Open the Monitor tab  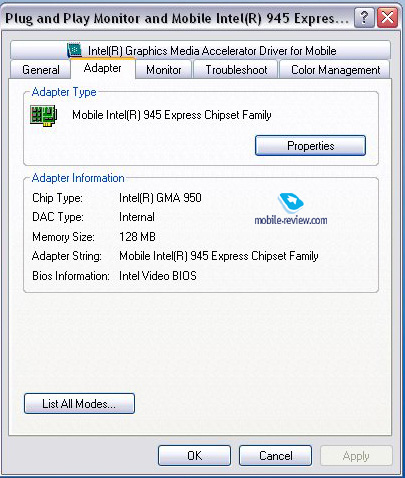164,70
